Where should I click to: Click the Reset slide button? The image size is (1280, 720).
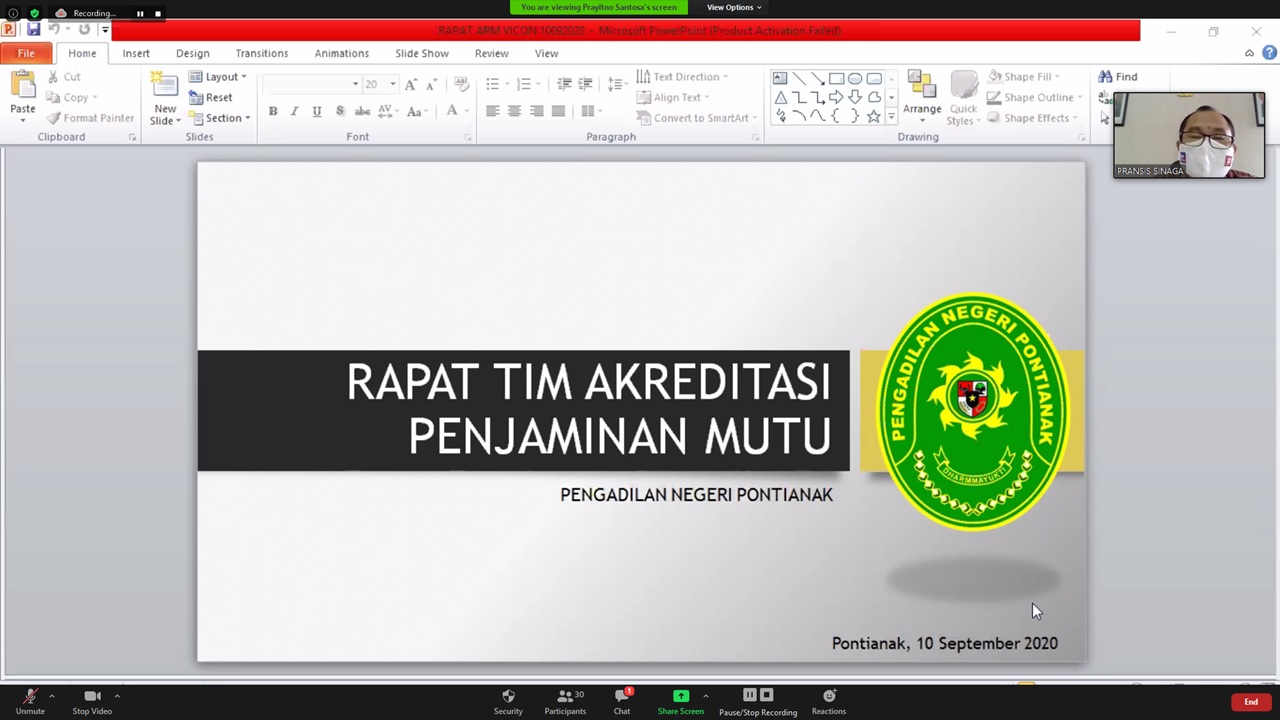[211, 97]
